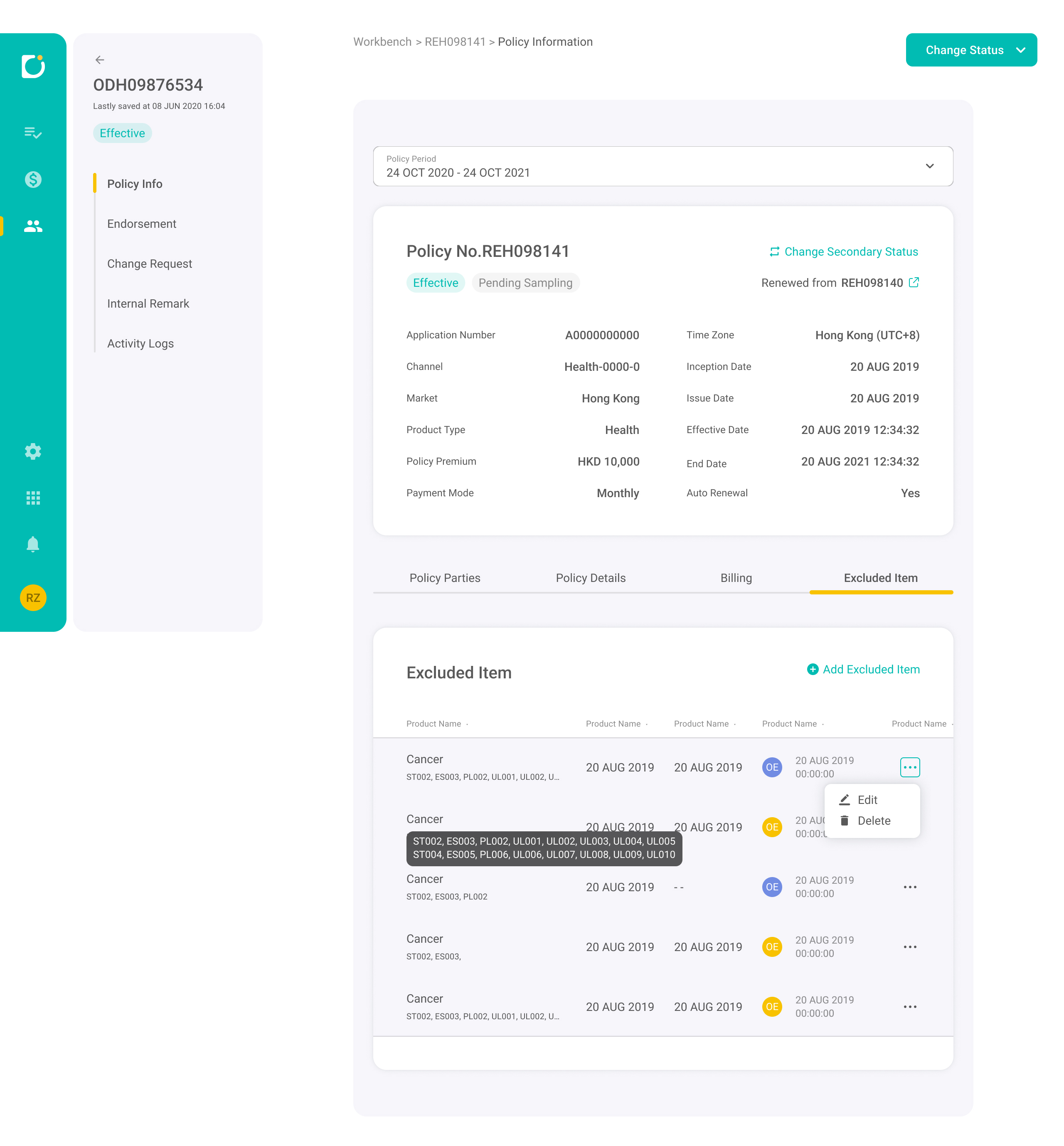
Task: Open the task checklist sidebar icon
Action: (33, 133)
